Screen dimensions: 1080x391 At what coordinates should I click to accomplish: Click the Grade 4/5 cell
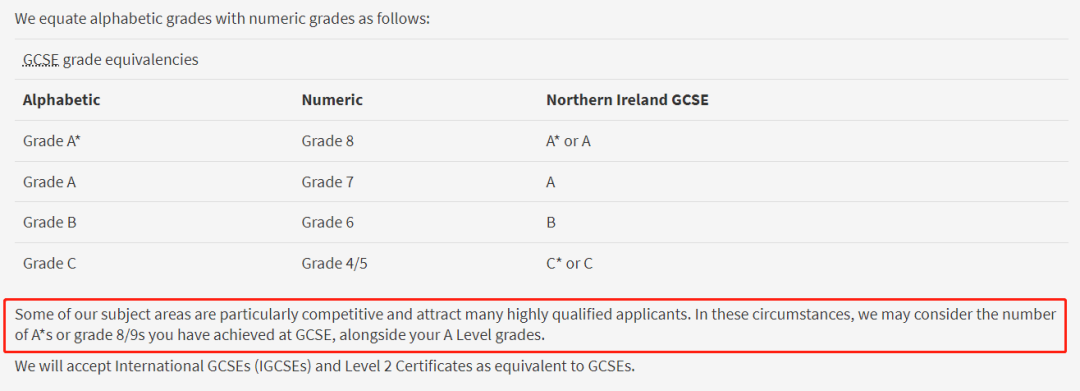[x=335, y=263]
